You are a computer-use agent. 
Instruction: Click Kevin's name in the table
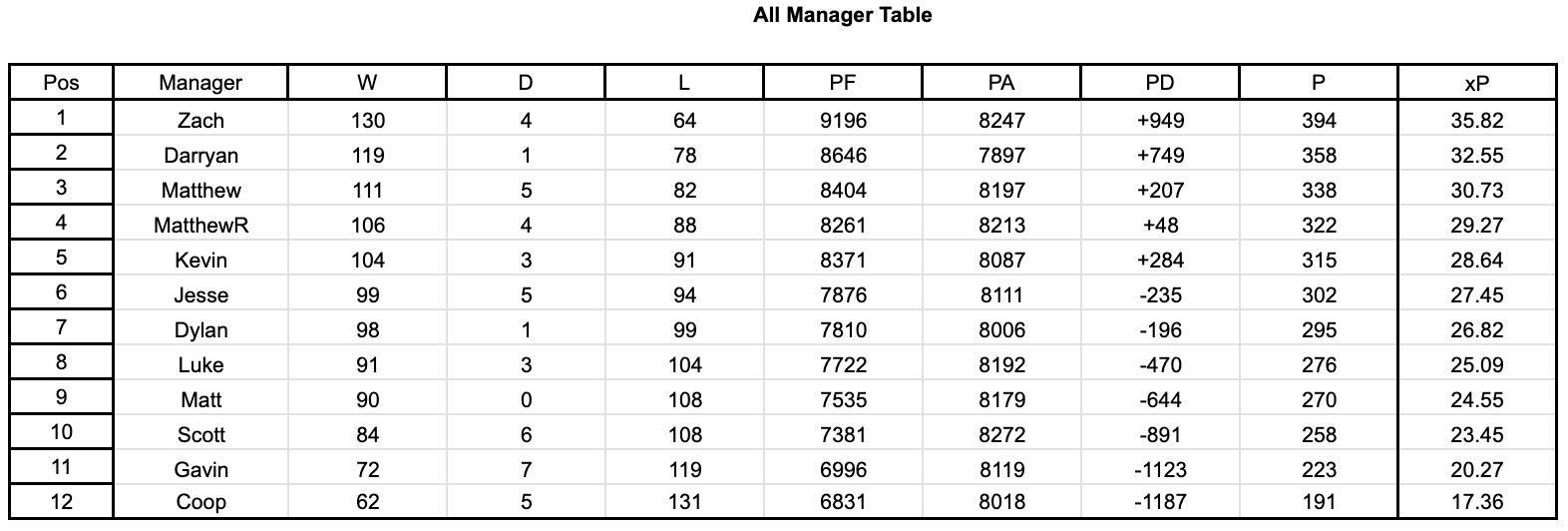200,261
